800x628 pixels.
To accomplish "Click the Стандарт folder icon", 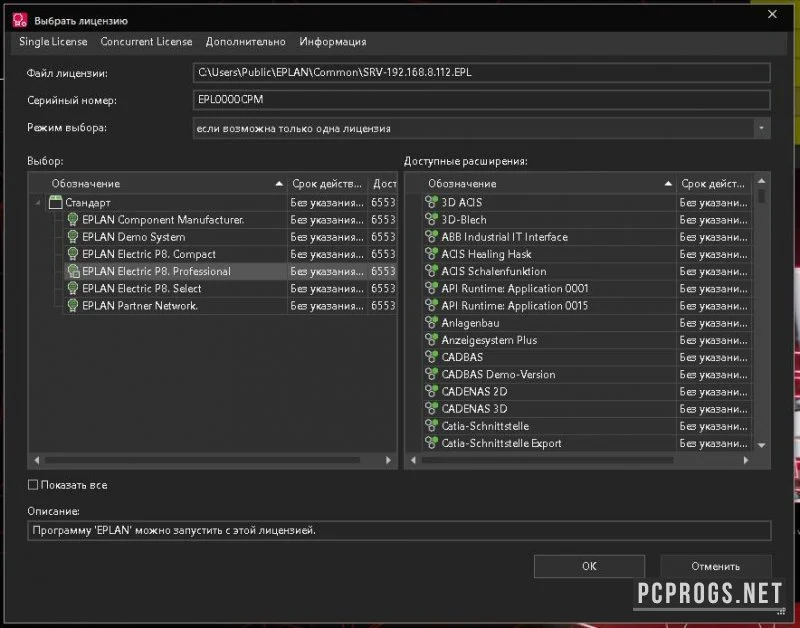I will [55, 203].
